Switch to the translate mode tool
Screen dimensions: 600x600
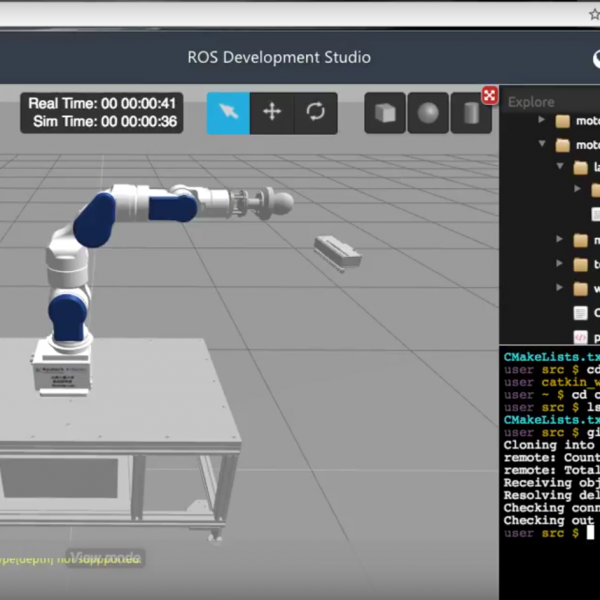click(272, 113)
